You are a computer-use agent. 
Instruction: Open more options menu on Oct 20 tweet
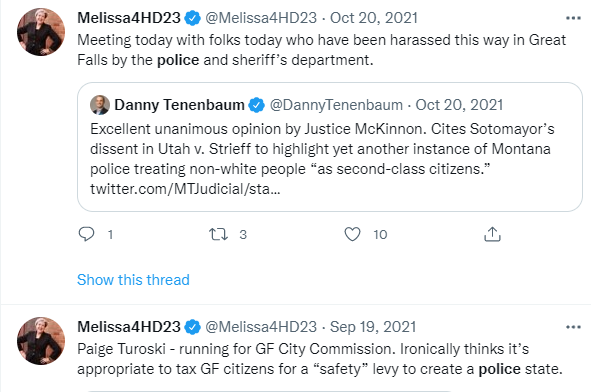pos(573,18)
